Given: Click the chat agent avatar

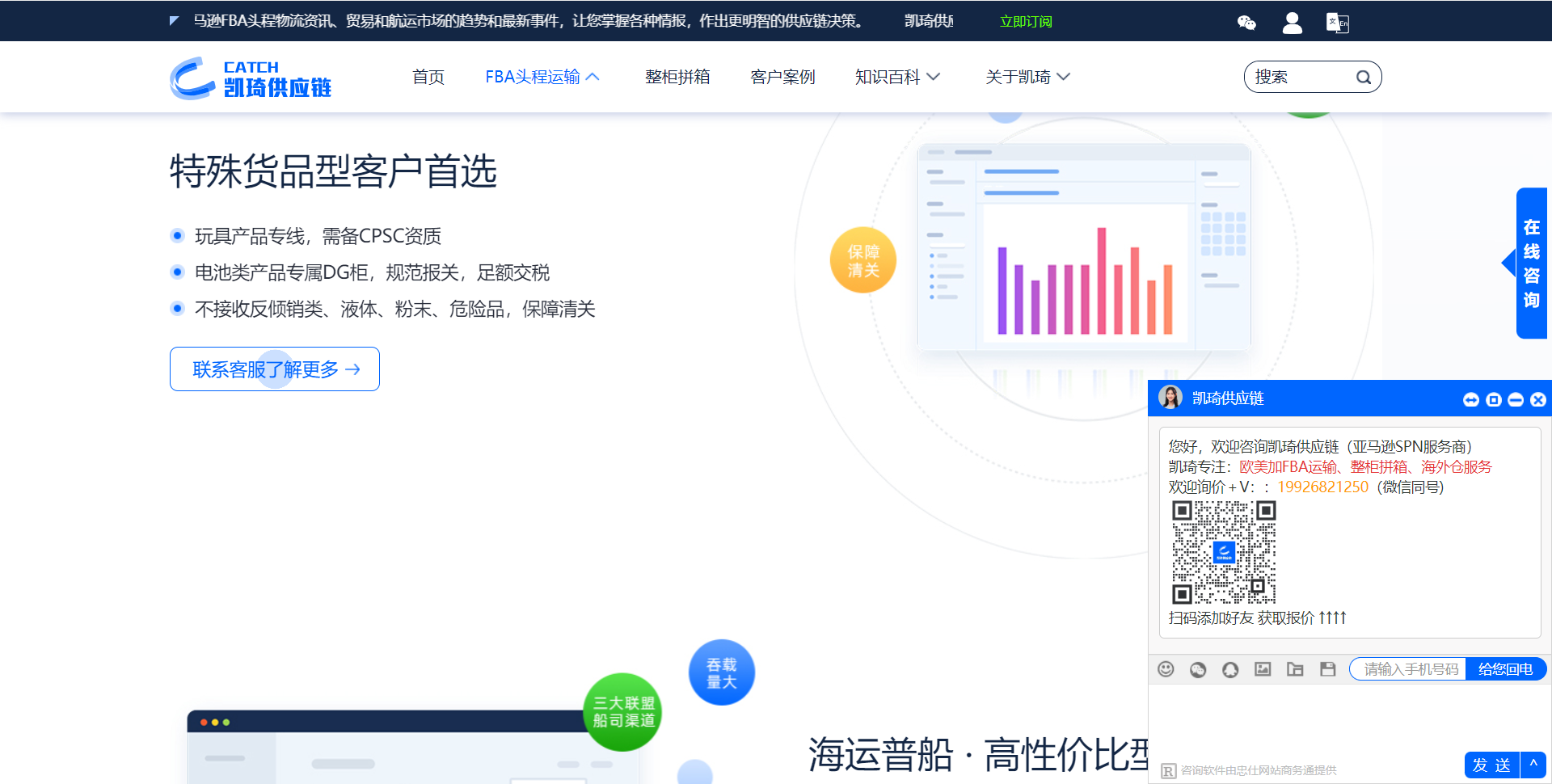Looking at the screenshot, I should click(x=1170, y=398).
